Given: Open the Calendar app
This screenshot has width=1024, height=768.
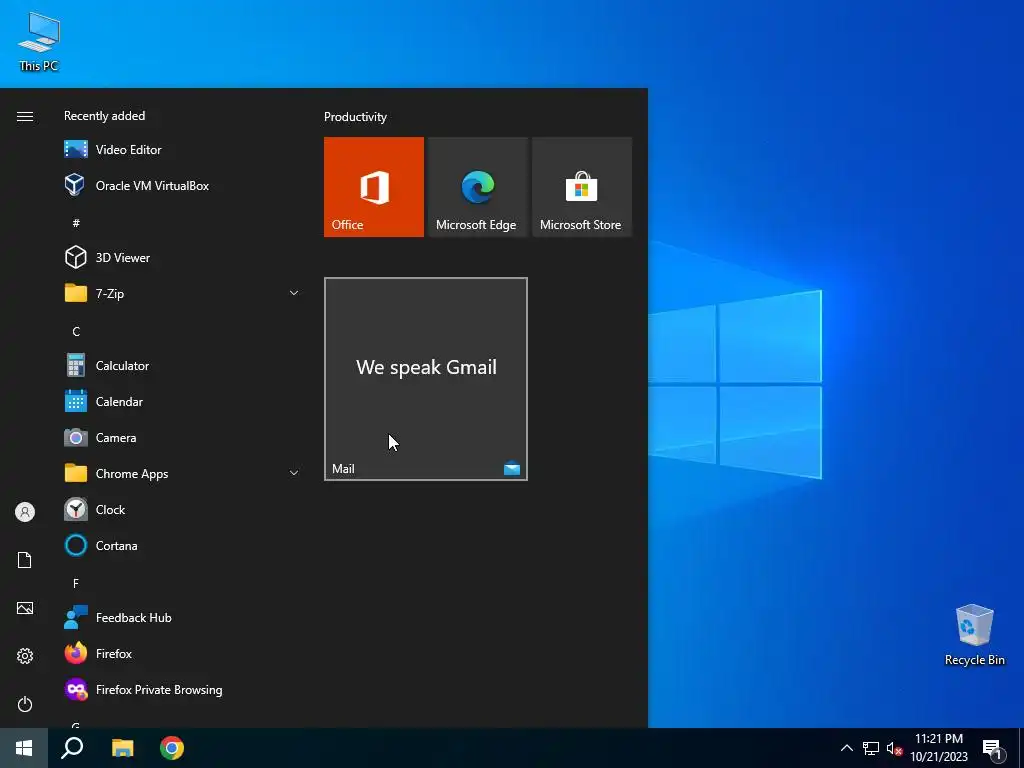Looking at the screenshot, I should (x=182, y=402).
